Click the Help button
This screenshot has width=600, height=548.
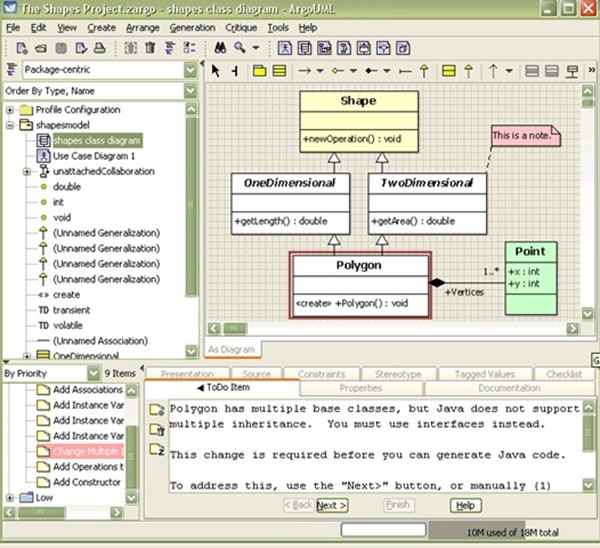click(x=465, y=506)
